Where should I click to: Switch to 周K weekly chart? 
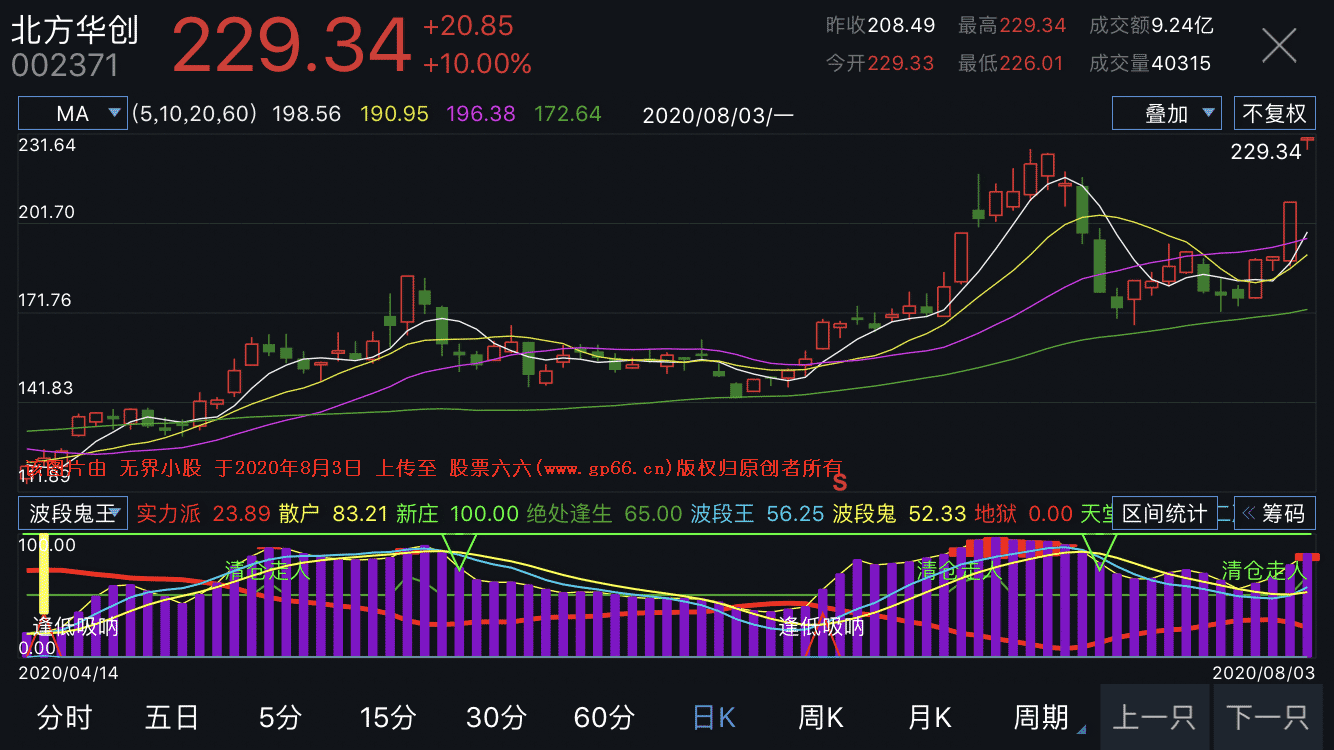tap(820, 717)
